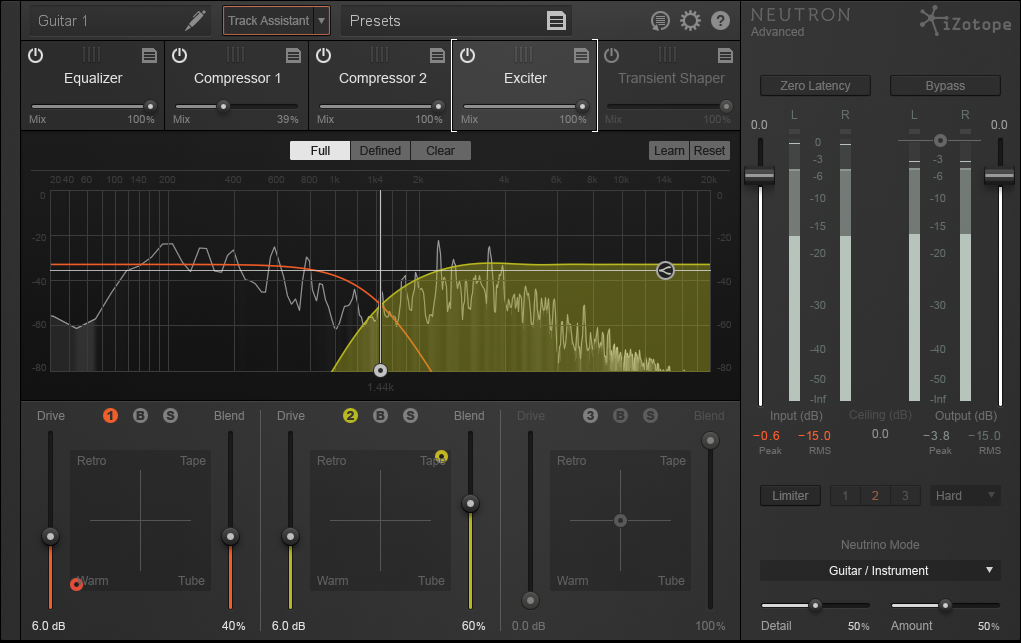Switch to Clear spectrum view
The width and height of the screenshot is (1021, 643).
pyautogui.click(x=440, y=150)
